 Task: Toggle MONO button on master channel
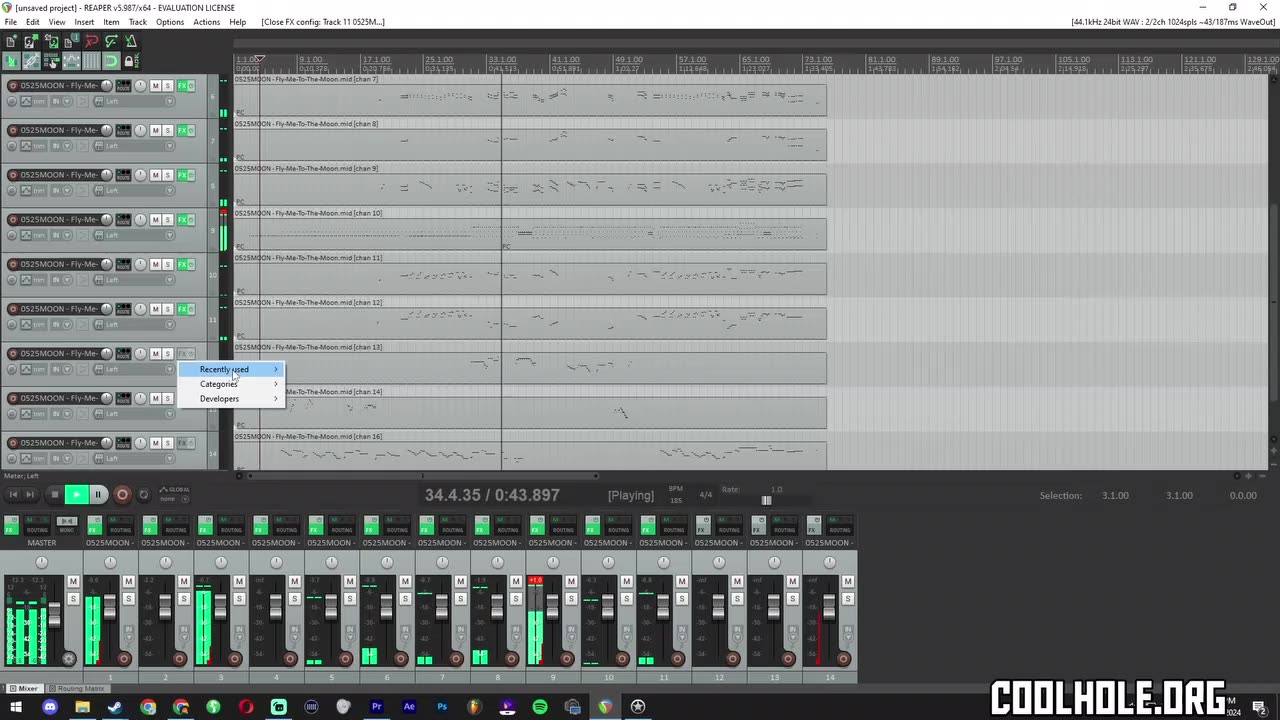(x=67, y=525)
